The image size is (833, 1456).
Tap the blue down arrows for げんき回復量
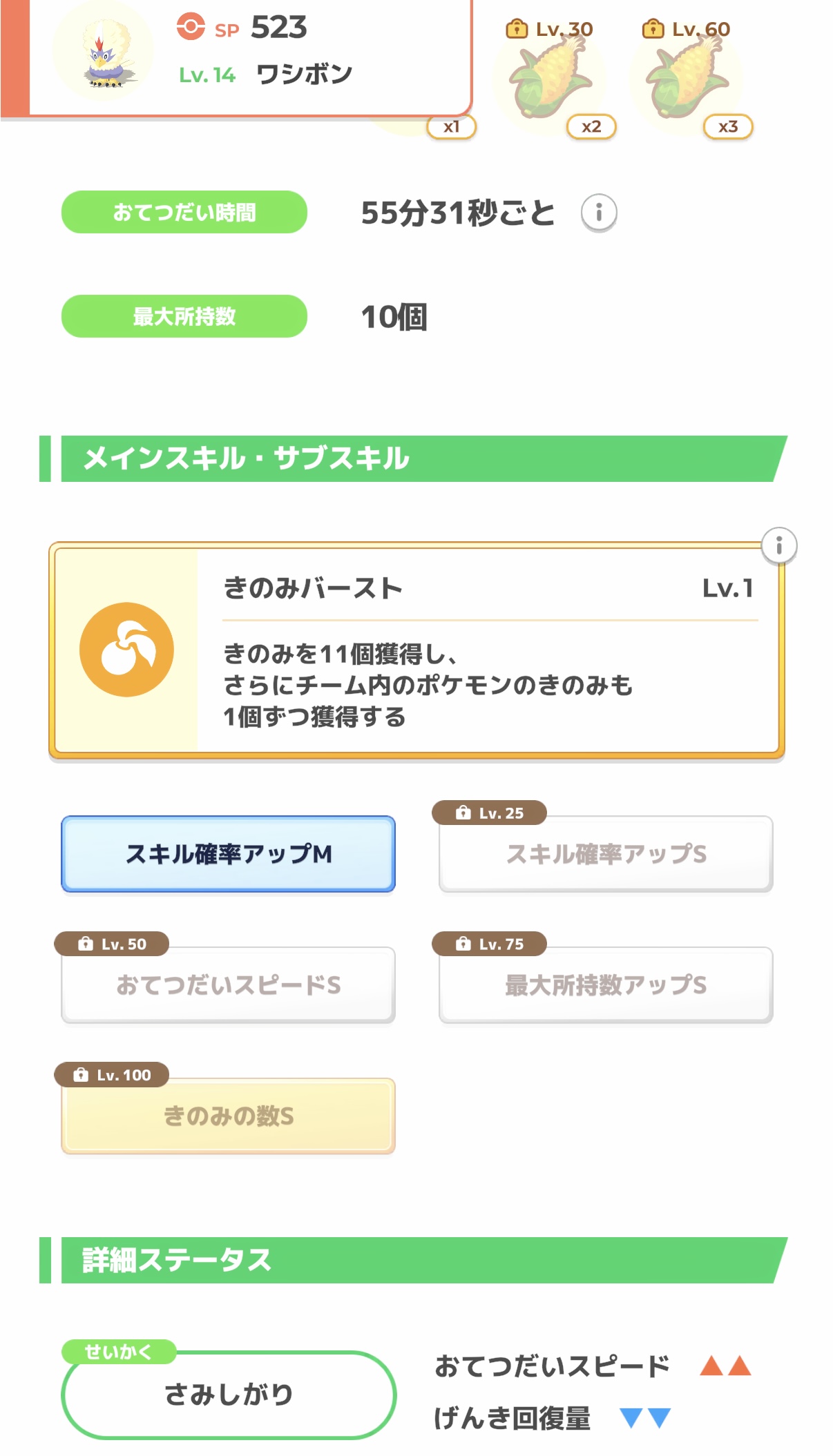click(645, 1418)
